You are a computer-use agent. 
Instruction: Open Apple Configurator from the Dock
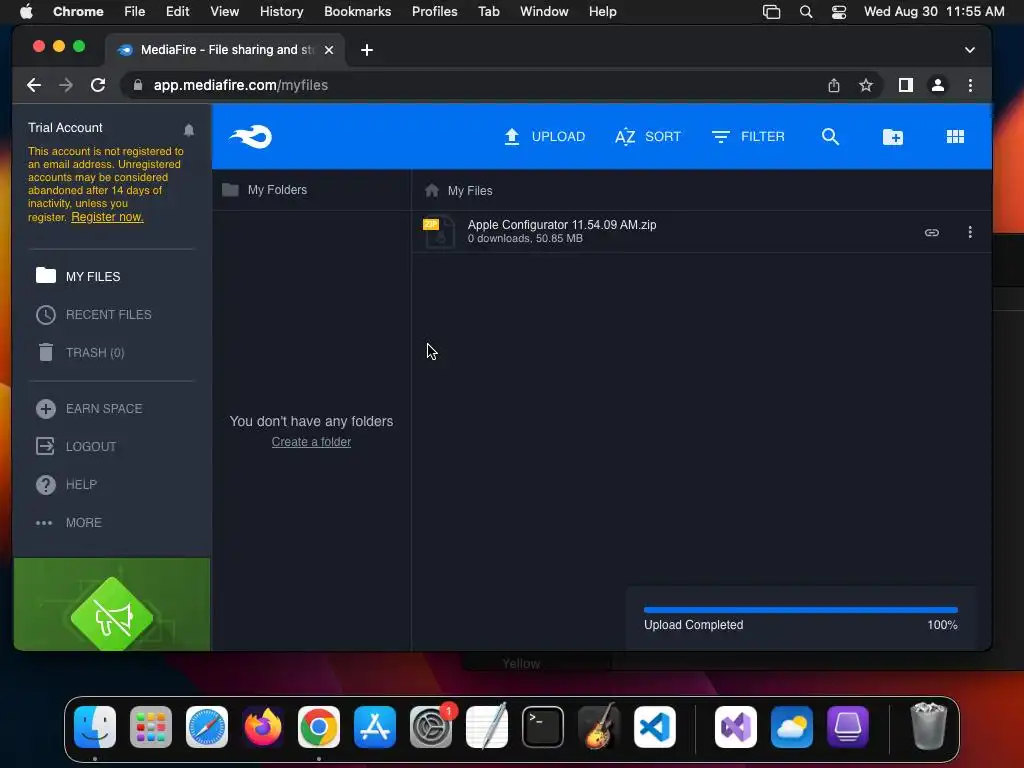(x=848, y=727)
